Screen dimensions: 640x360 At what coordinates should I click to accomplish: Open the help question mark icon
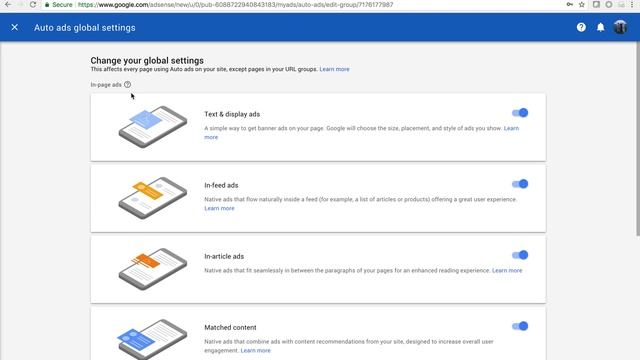coord(581,27)
